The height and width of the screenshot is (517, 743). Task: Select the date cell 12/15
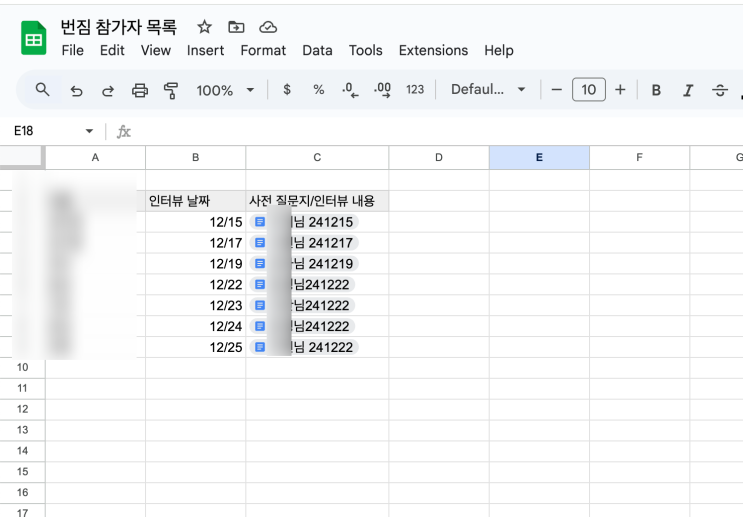[195, 222]
